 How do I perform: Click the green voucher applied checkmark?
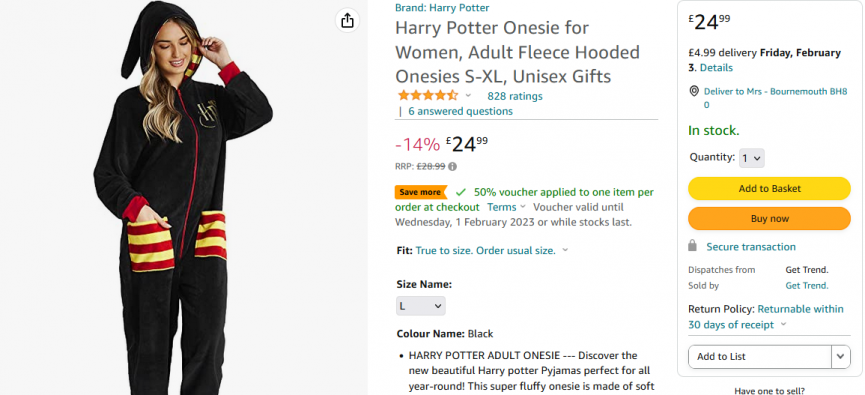pyautogui.click(x=461, y=193)
